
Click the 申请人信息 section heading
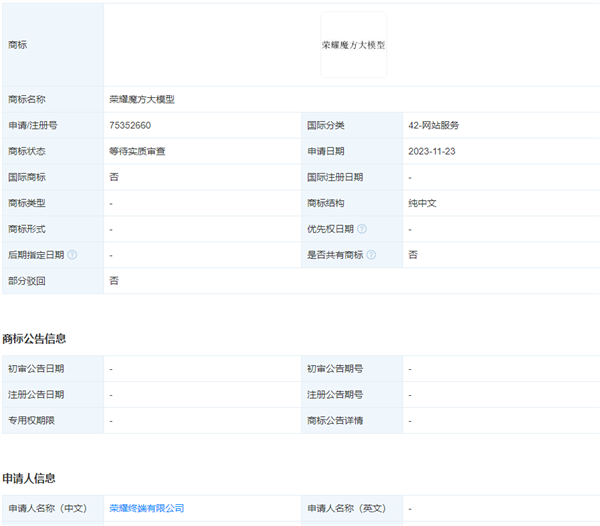point(29,478)
